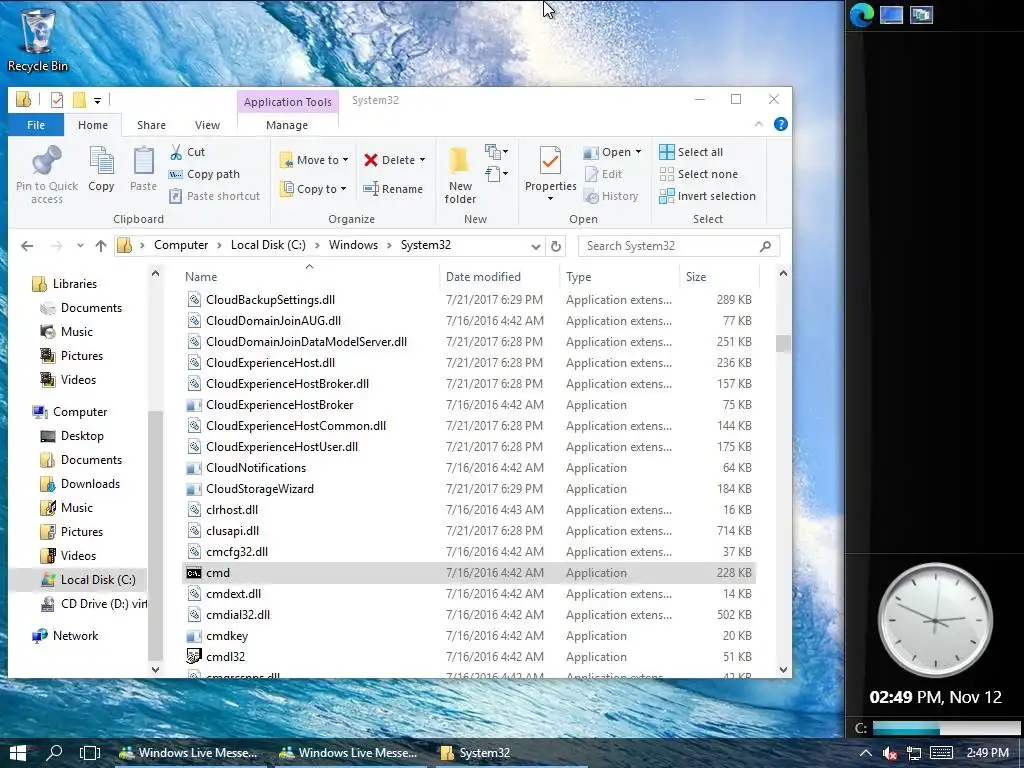Viewport: 1024px width, 768px height.
Task: Switch to the Share ribbon tab
Action: 151,125
